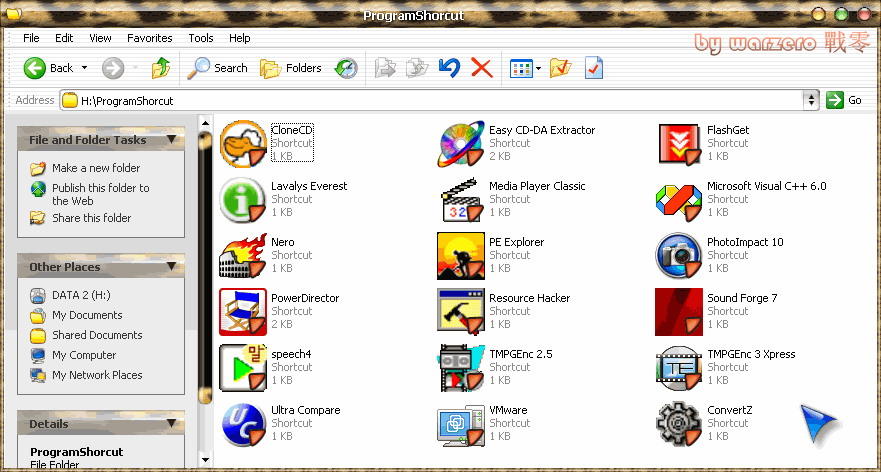Open the Favorites menu
Image resolution: width=881 pixels, height=472 pixels.
click(149, 38)
